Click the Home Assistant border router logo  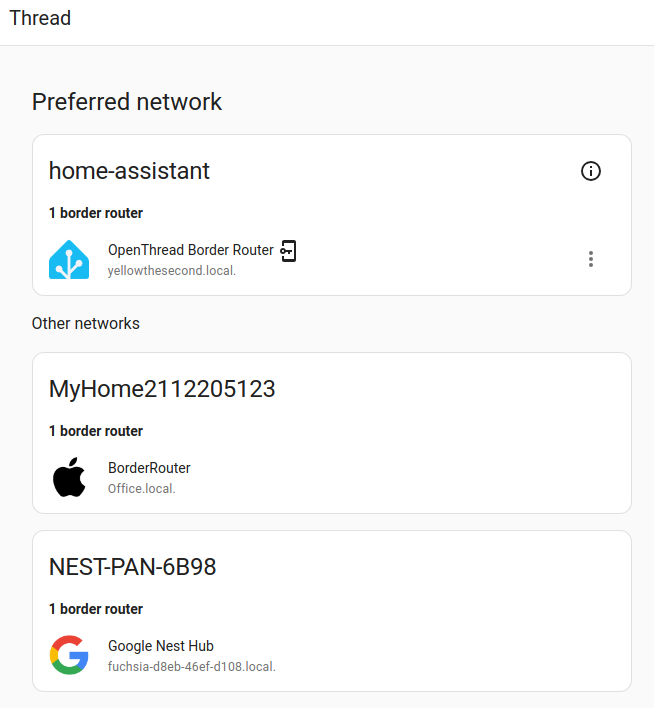pos(69,259)
